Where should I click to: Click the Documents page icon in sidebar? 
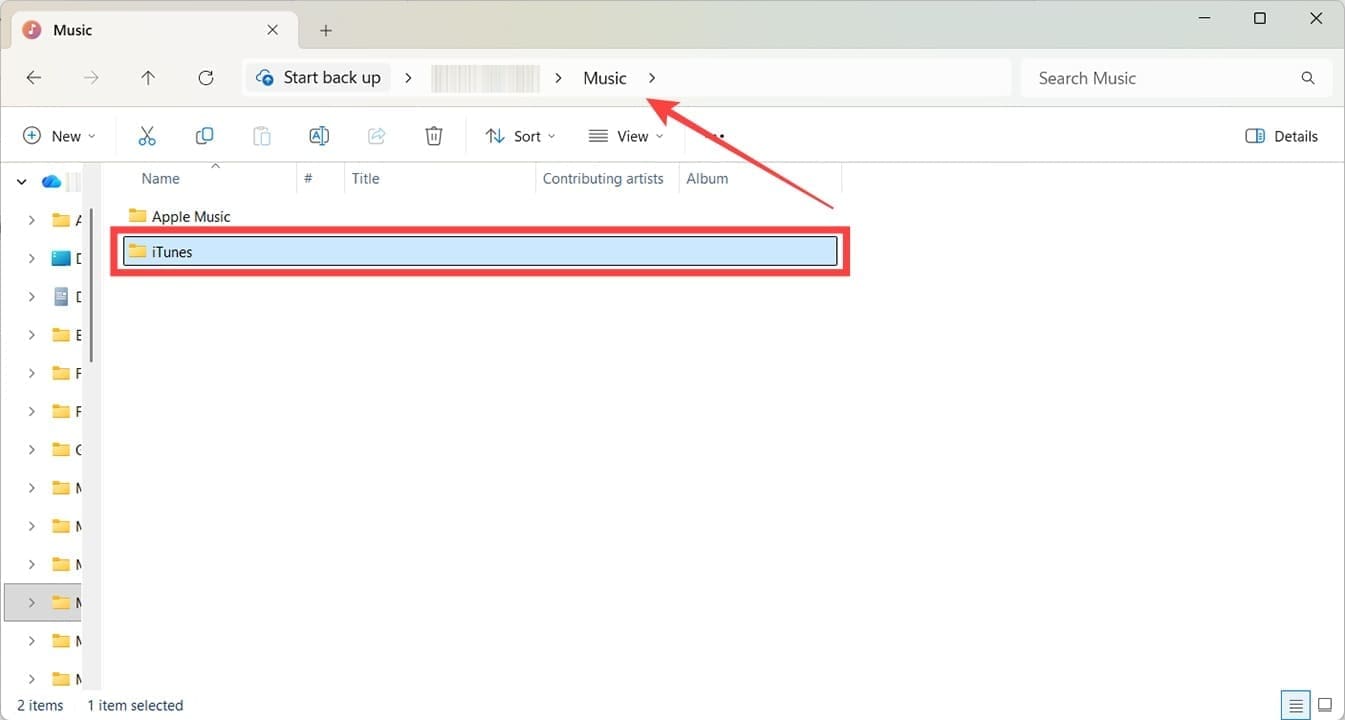61,296
